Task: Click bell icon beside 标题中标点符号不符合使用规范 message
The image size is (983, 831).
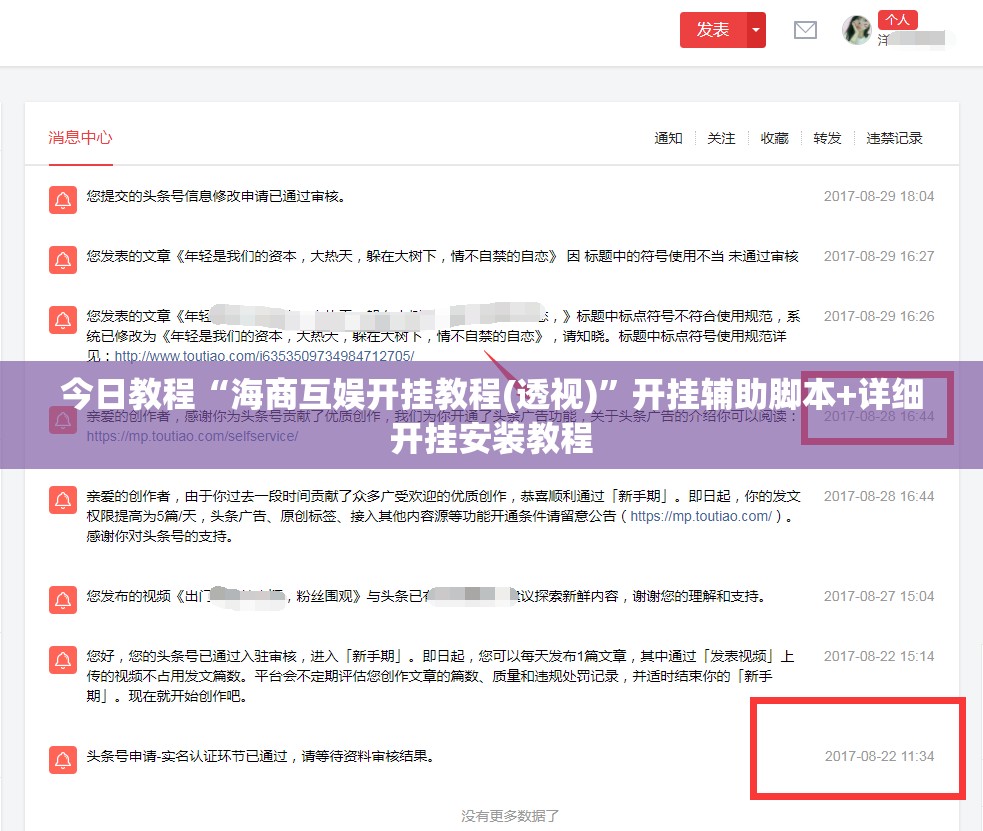Action: 63,320
